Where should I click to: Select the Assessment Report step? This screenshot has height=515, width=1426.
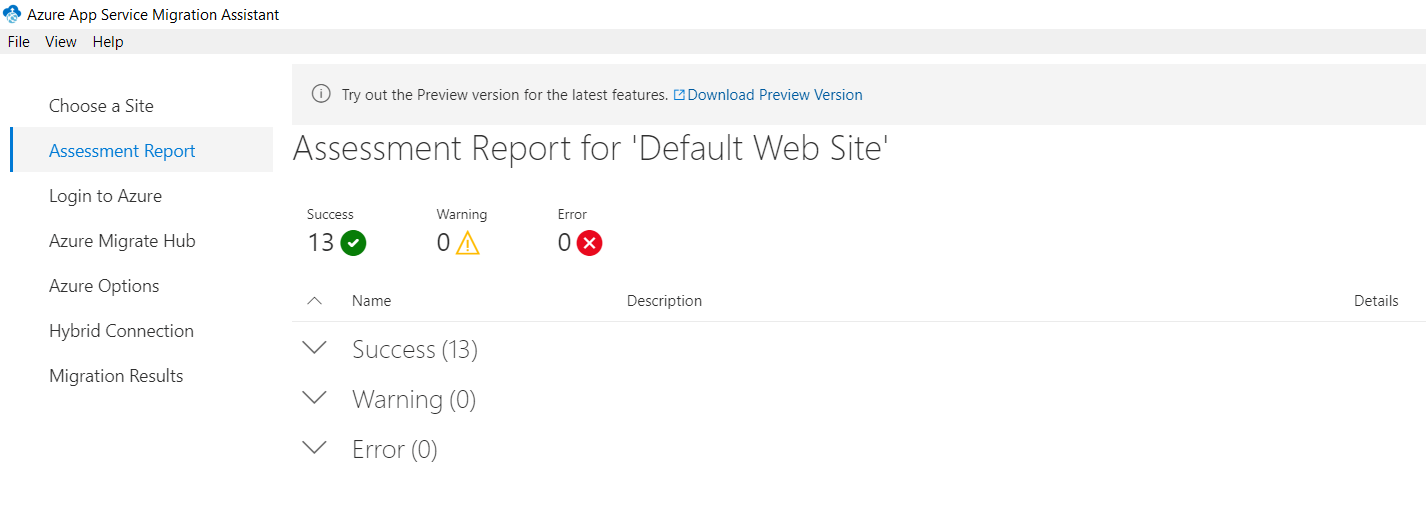141,150
